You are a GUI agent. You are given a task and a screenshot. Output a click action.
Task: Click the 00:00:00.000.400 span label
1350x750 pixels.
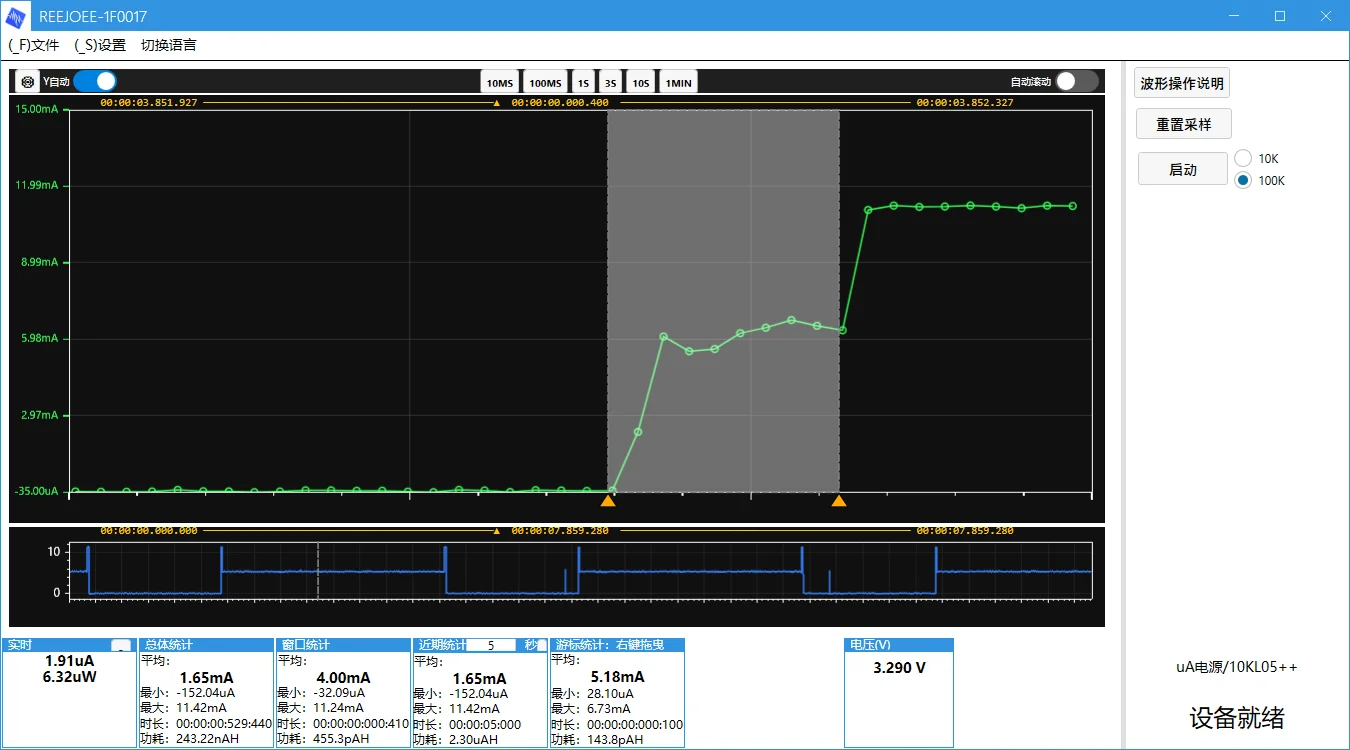point(560,102)
